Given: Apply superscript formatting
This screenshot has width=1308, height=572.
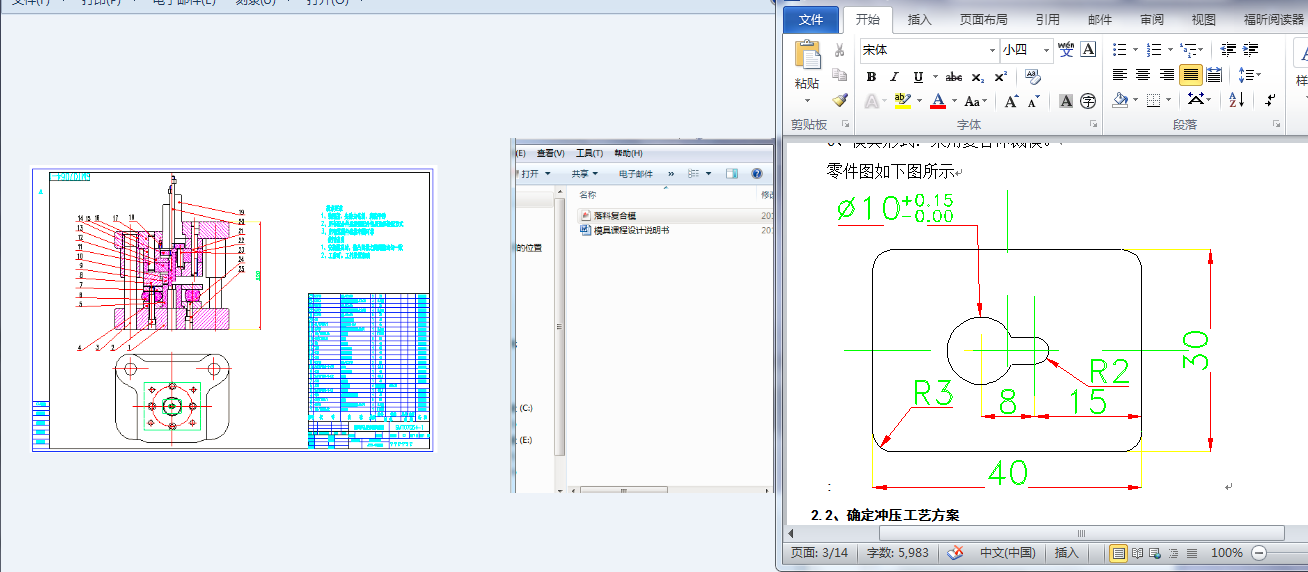Looking at the screenshot, I should [x=1001, y=76].
